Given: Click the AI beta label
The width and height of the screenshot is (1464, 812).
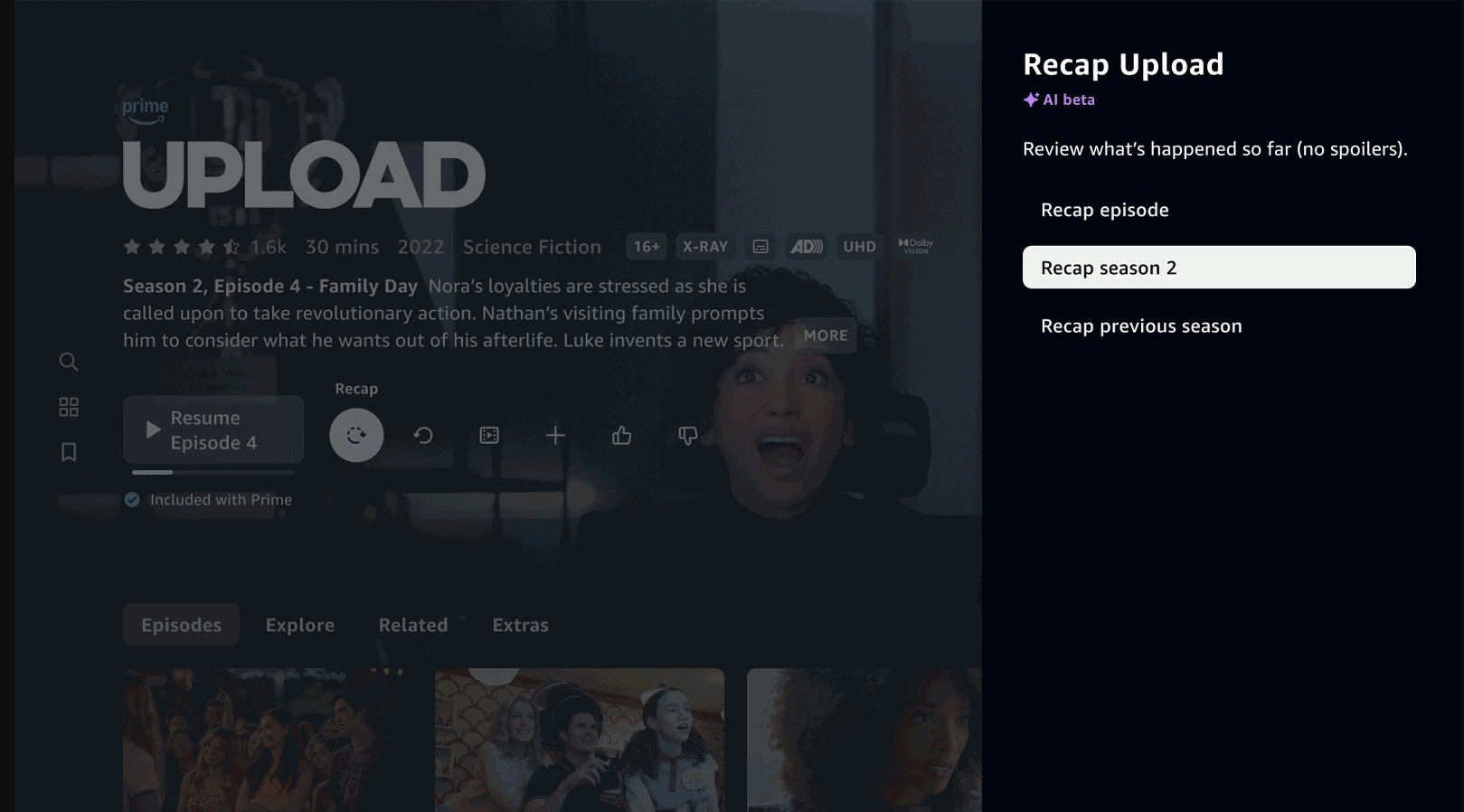Looking at the screenshot, I should pos(1069,99).
